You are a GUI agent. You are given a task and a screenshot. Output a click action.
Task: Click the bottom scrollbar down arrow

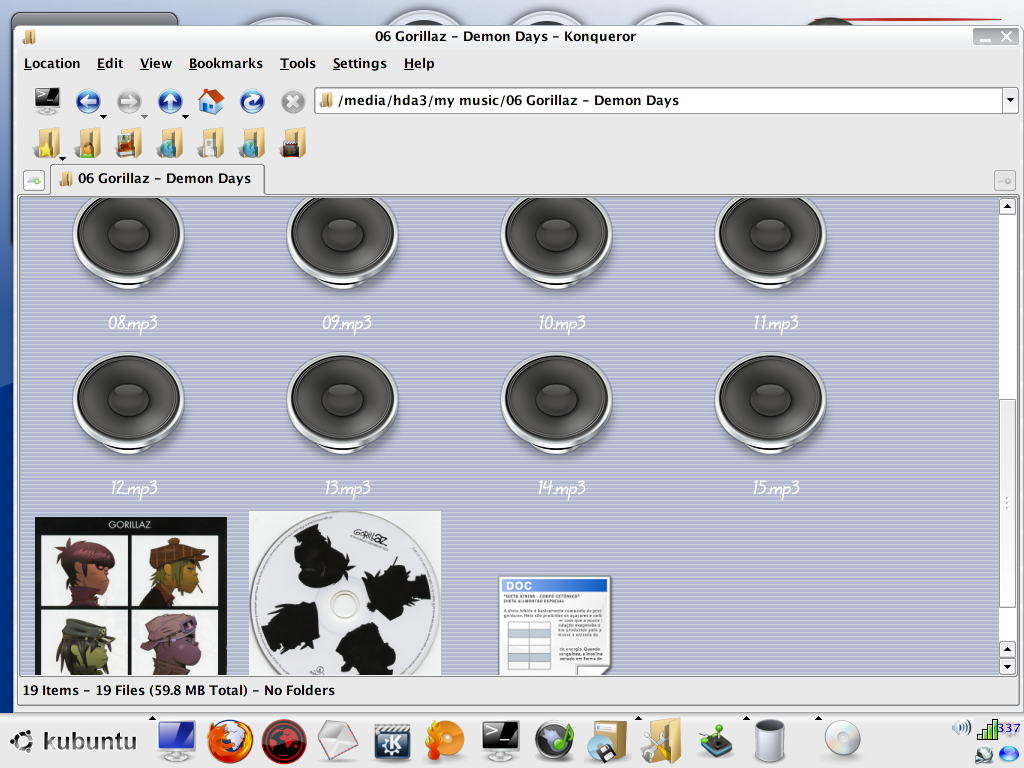pos(1007,667)
